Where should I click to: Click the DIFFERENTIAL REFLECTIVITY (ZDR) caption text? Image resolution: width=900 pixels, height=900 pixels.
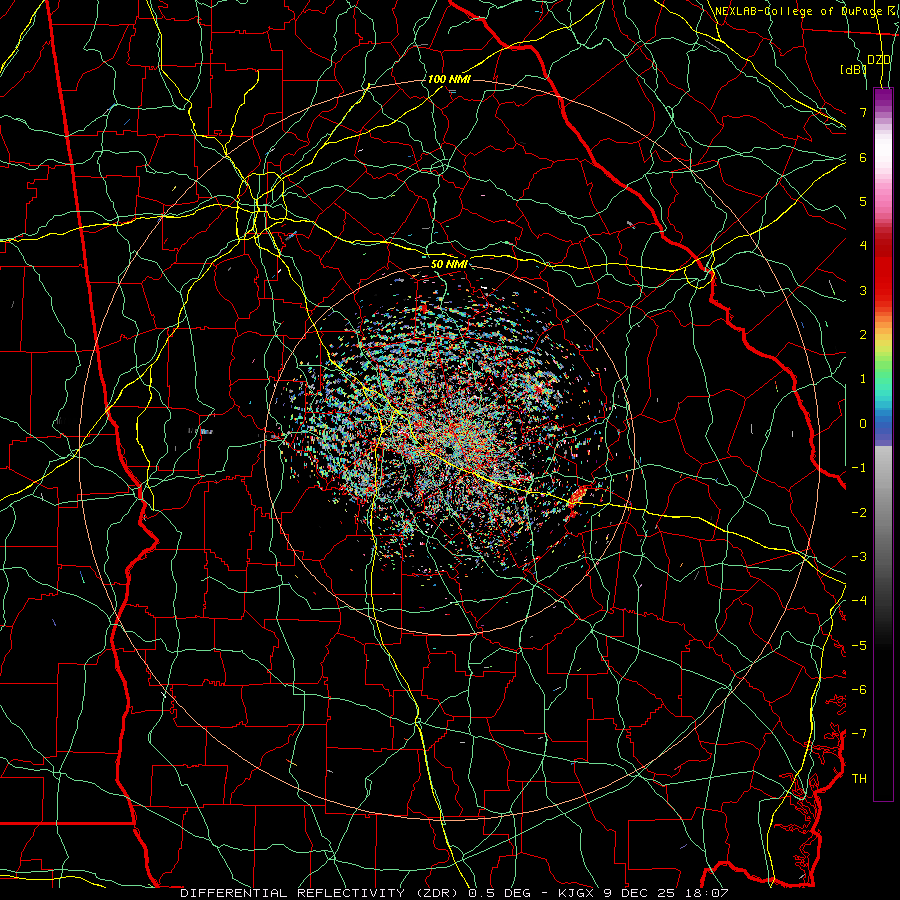click(x=319, y=893)
